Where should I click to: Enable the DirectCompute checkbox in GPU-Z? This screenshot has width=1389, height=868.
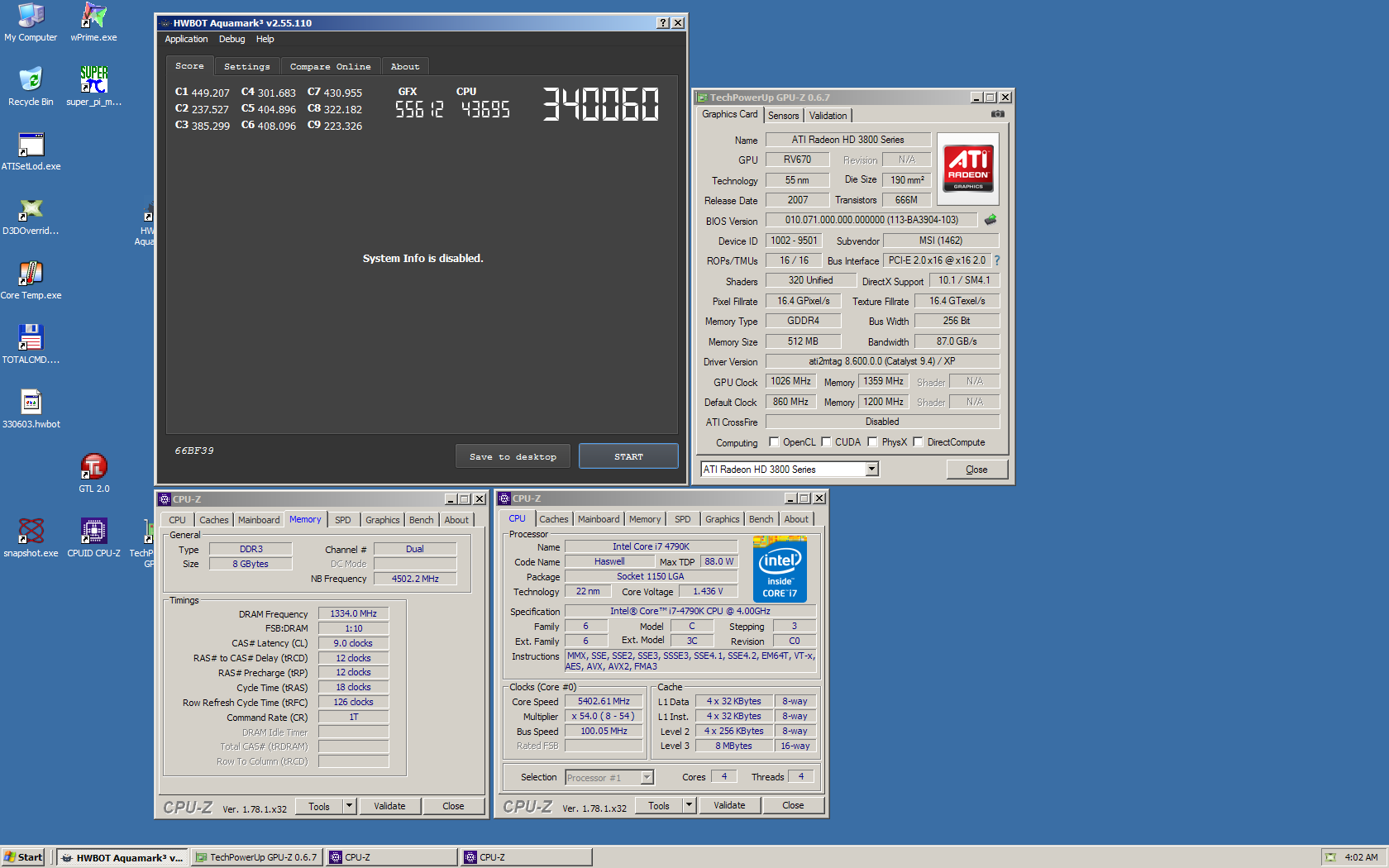[919, 442]
